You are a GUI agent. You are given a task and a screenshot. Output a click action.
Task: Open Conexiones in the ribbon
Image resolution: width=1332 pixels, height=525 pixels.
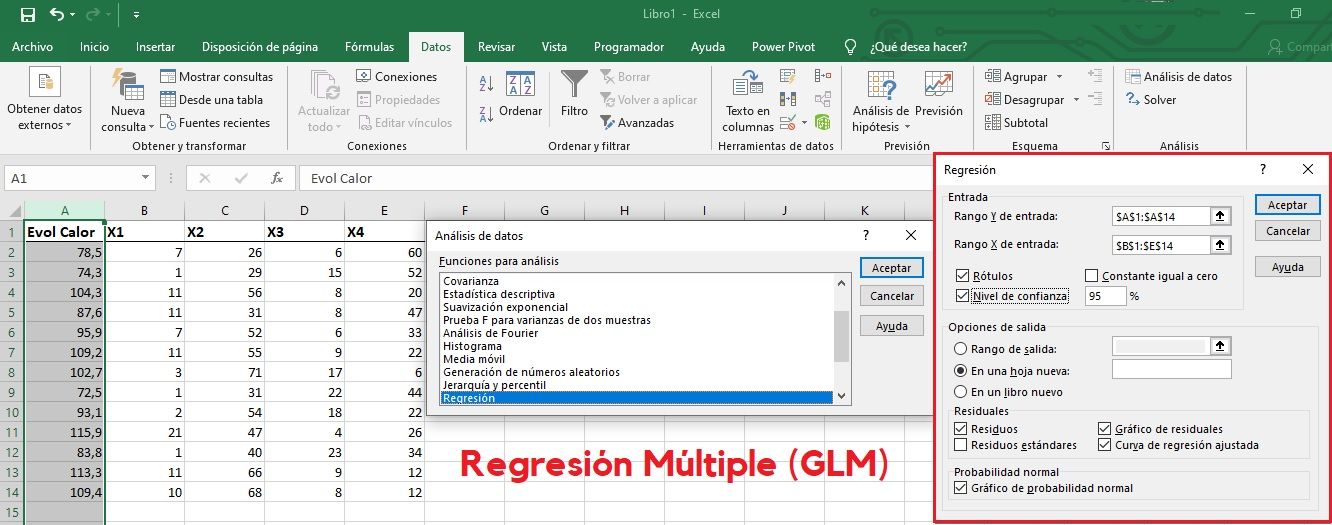click(x=396, y=77)
